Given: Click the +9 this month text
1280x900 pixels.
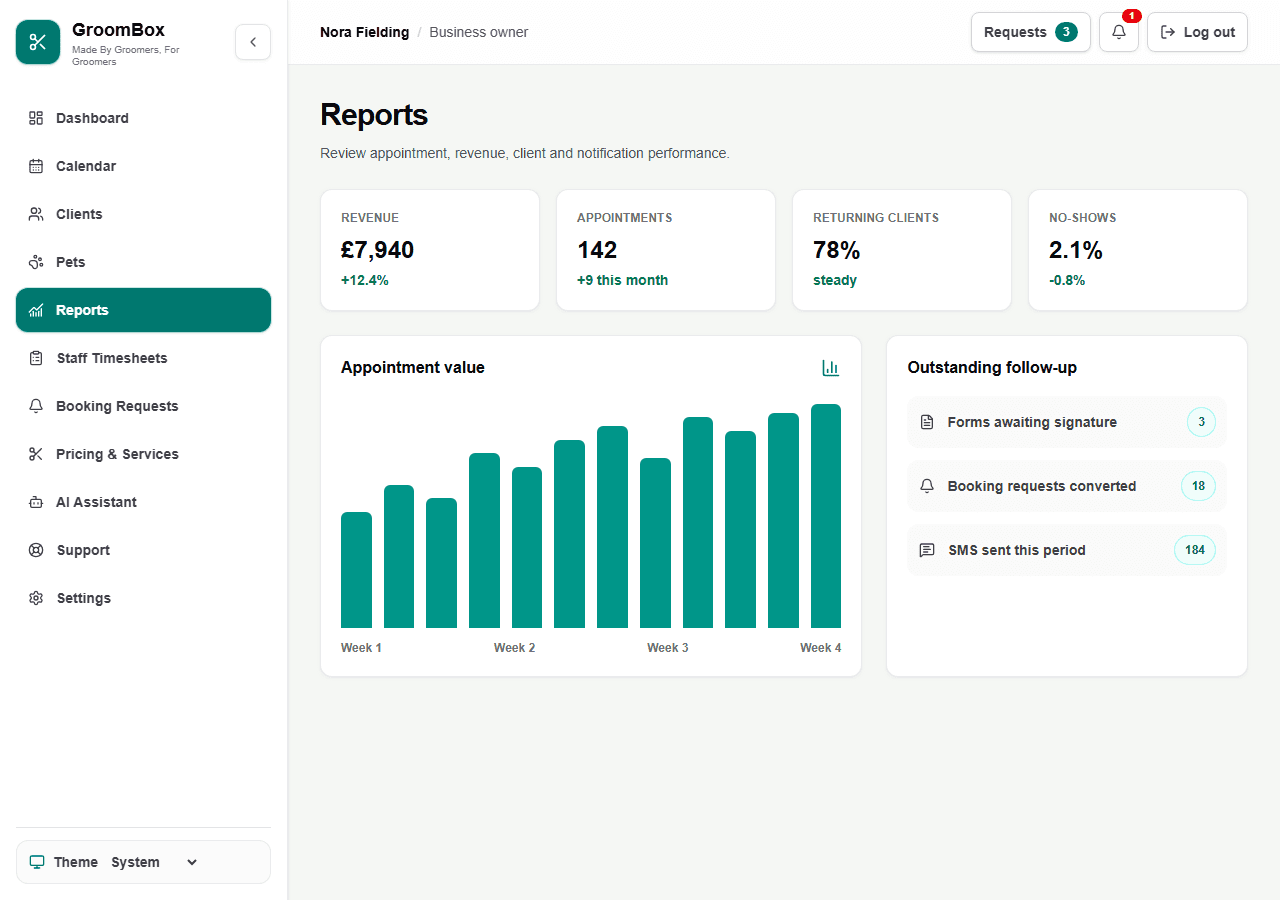Looking at the screenshot, I should [622, 280].
